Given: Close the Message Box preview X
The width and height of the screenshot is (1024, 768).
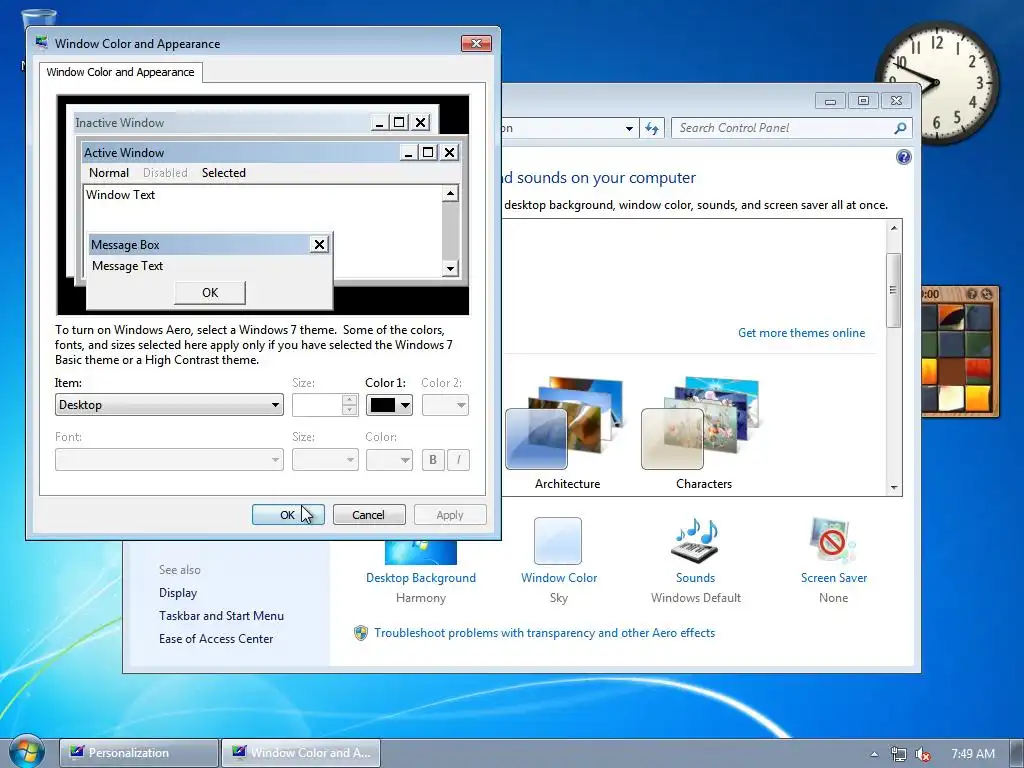Looking at the screenshot, I should (319, 244).
